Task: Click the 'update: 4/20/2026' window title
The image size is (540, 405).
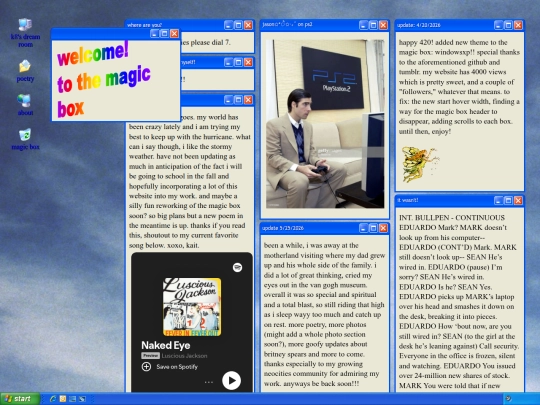Action: [x=418, y=25]
